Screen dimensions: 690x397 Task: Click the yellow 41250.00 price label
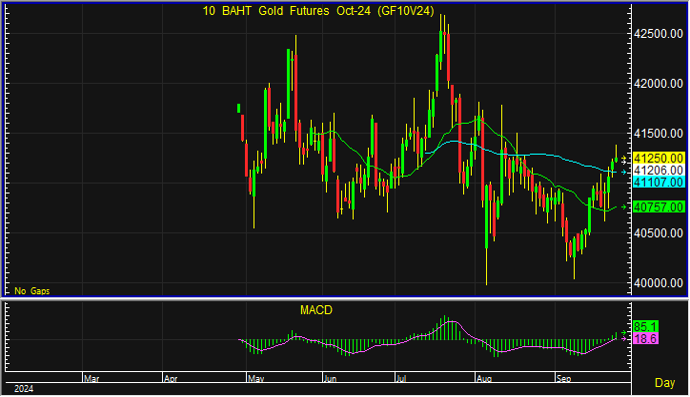(658, 158)
